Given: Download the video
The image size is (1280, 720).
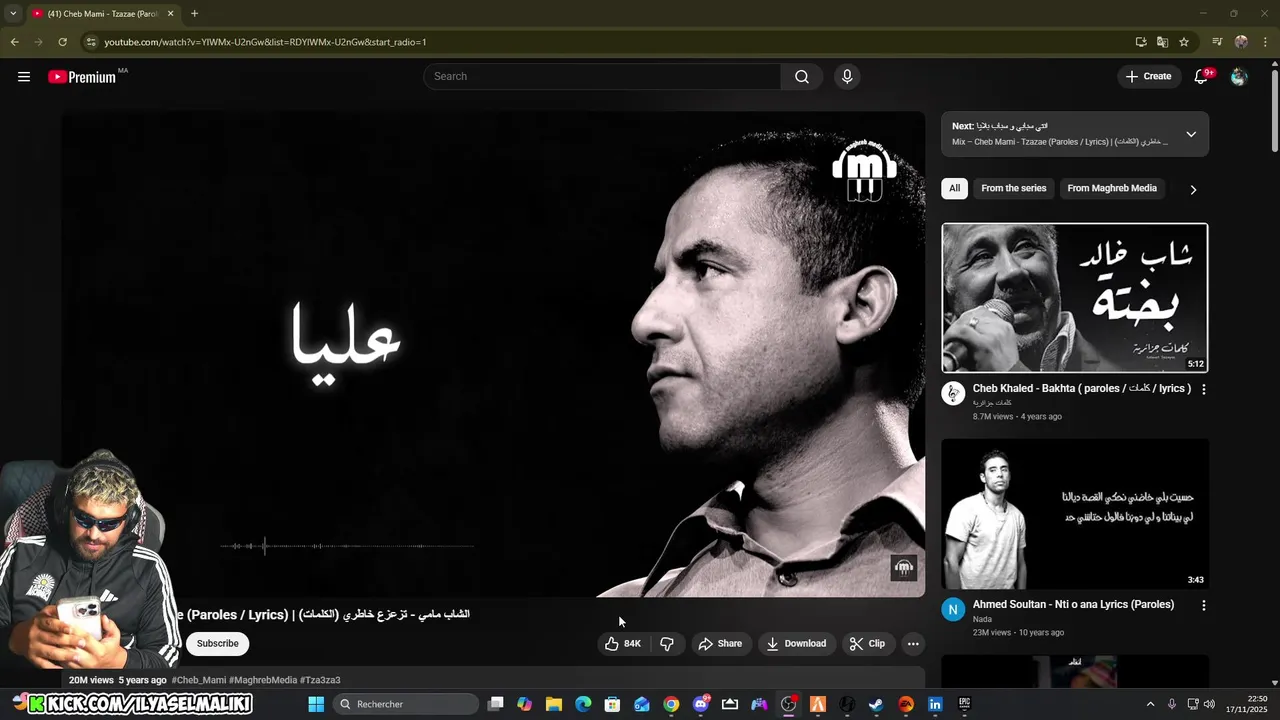Looking at the screenshot, I should 796,644.
